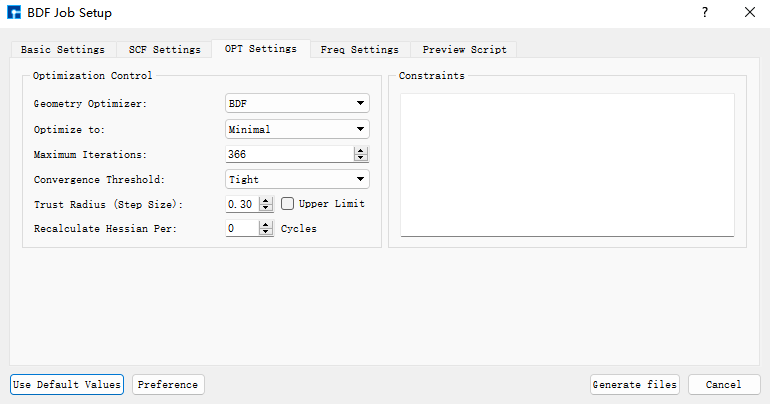Open the Preference button
Viewport: 770px width, 404px height.
click(168, 385)
